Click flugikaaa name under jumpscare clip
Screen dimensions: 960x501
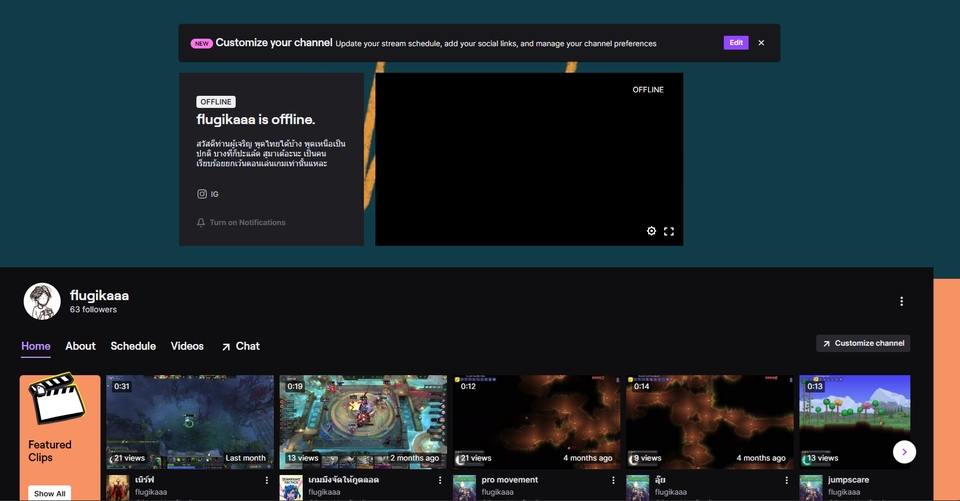tap(844, 492)
